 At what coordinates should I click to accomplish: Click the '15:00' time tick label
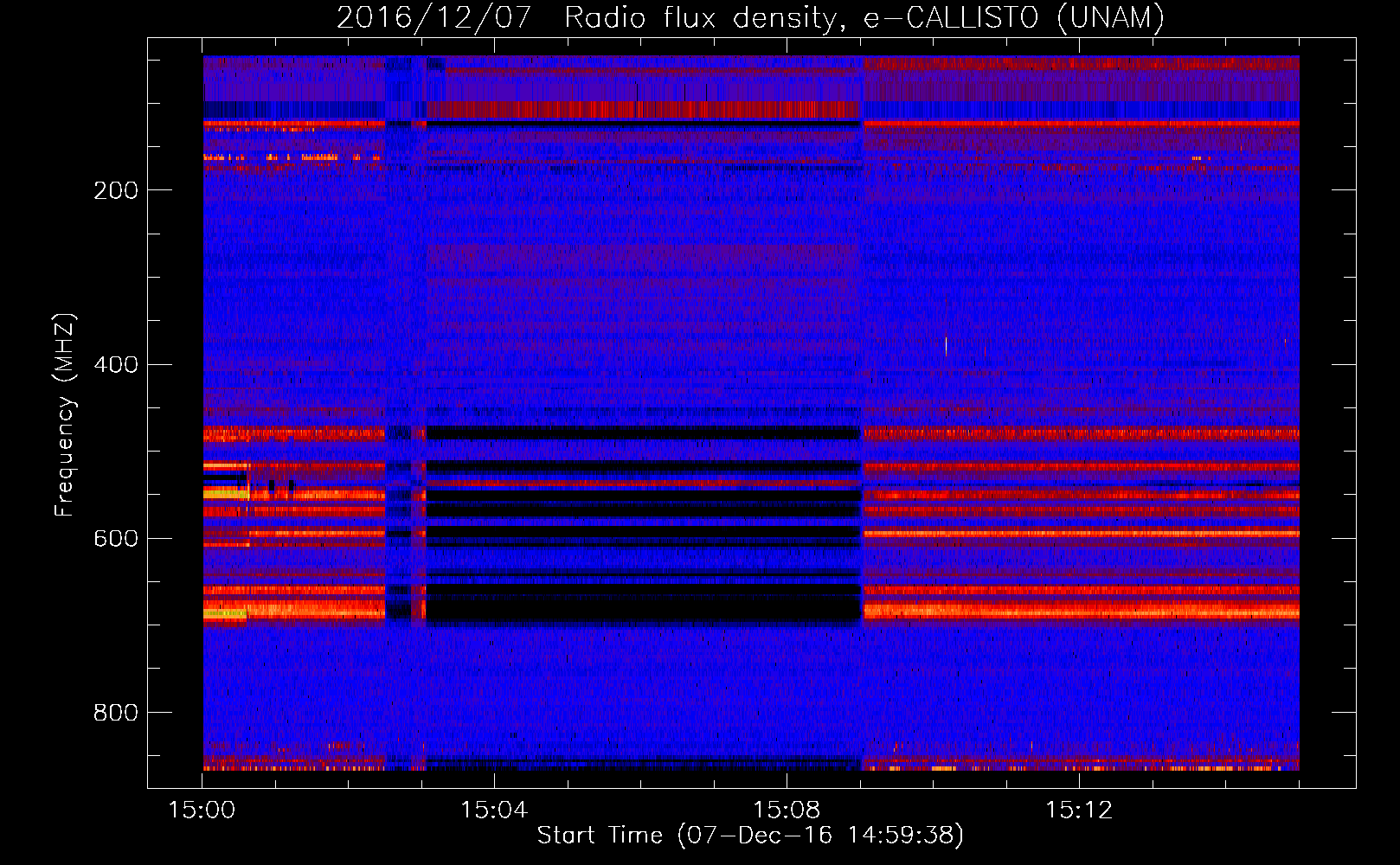click(202, 811)
